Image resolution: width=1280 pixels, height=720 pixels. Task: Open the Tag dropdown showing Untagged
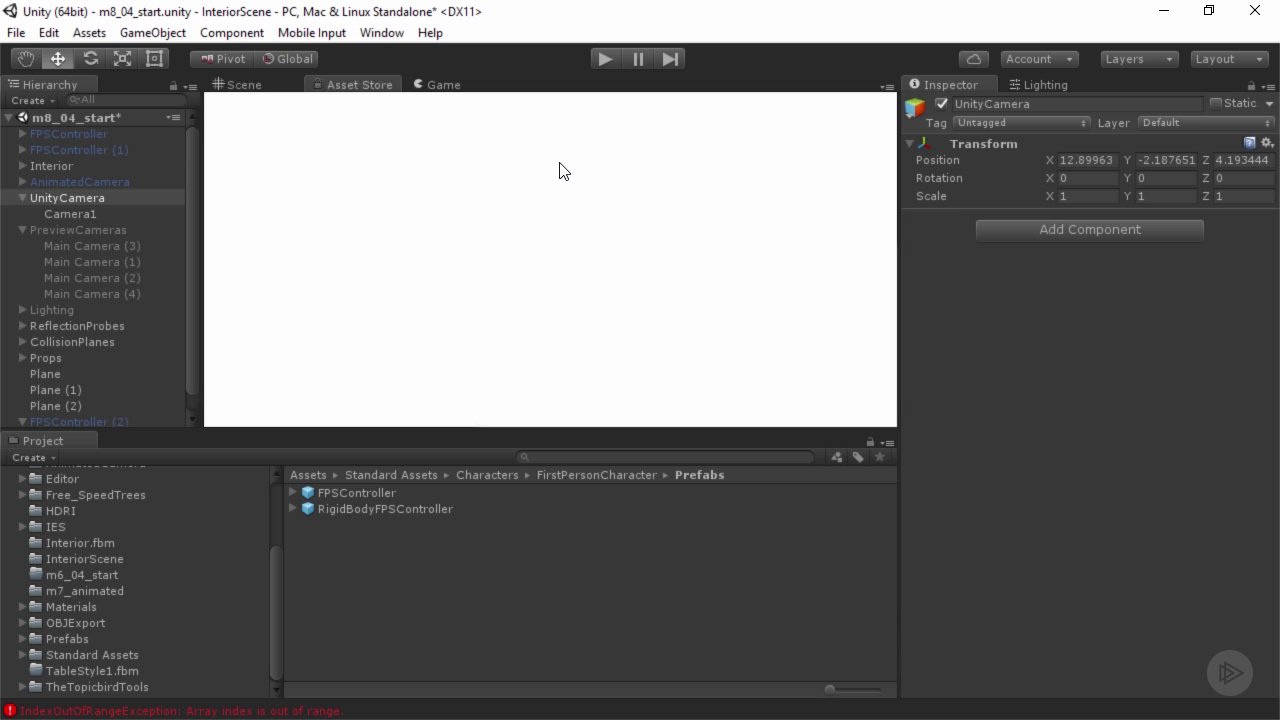[1021, 123]
